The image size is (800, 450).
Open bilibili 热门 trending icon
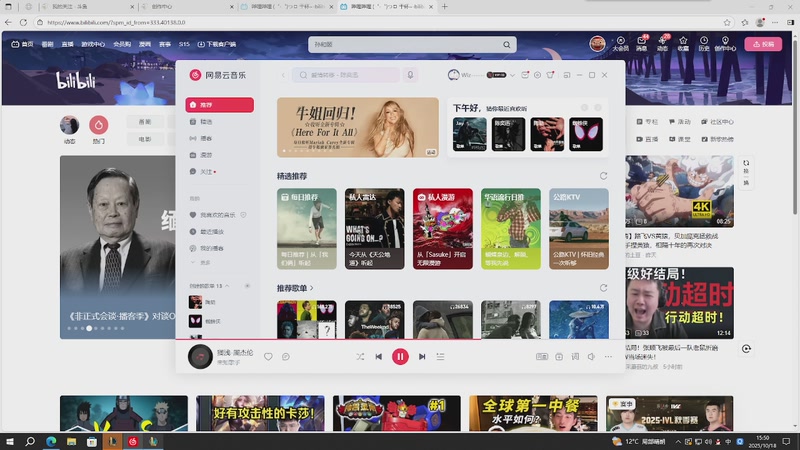[x=98, y=129]
